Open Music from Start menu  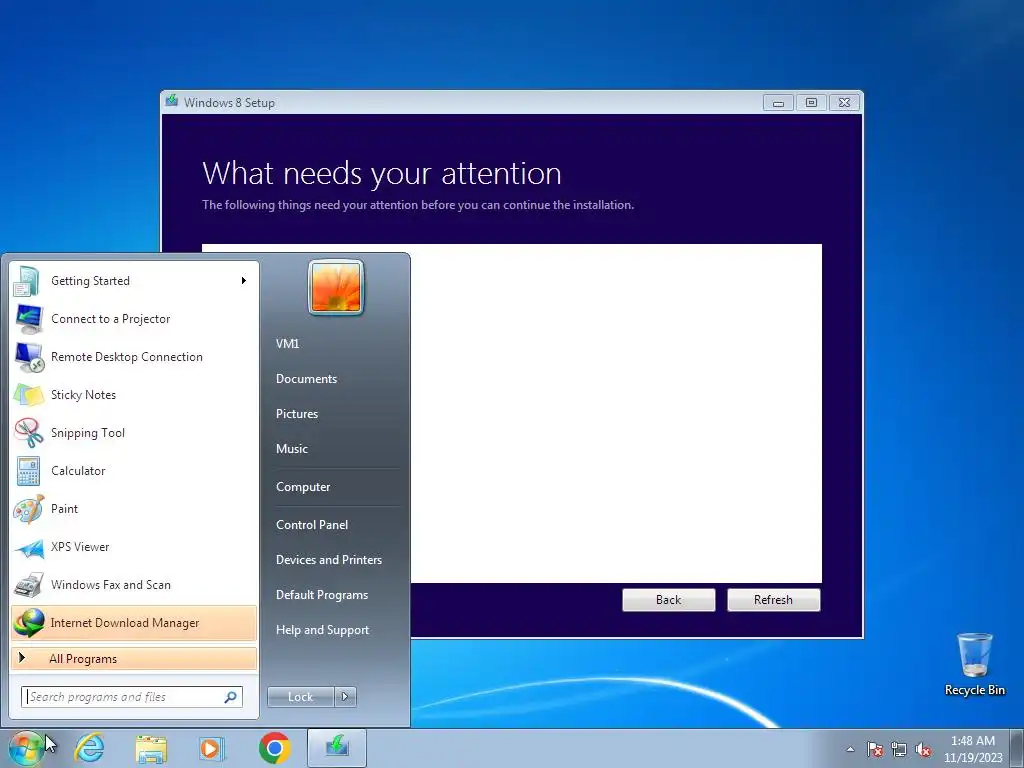[x=292, y=449]
